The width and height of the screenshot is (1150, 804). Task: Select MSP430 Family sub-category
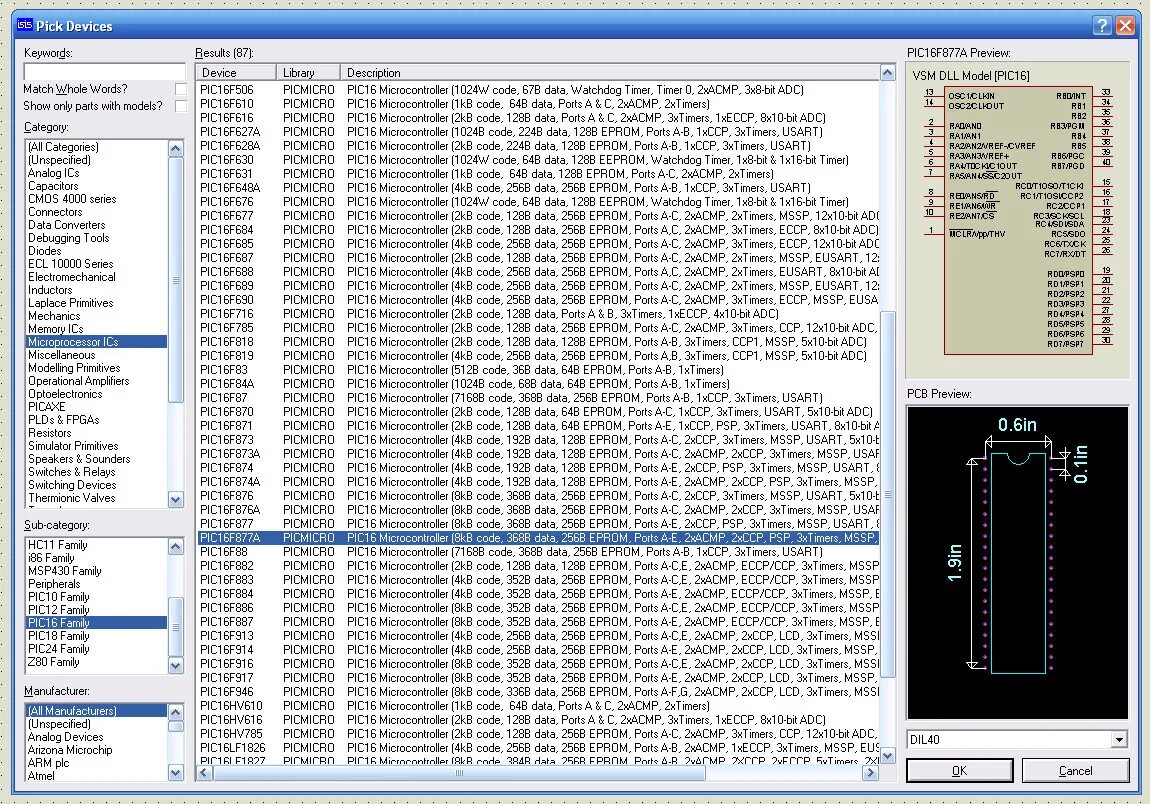tap(96, 571)
